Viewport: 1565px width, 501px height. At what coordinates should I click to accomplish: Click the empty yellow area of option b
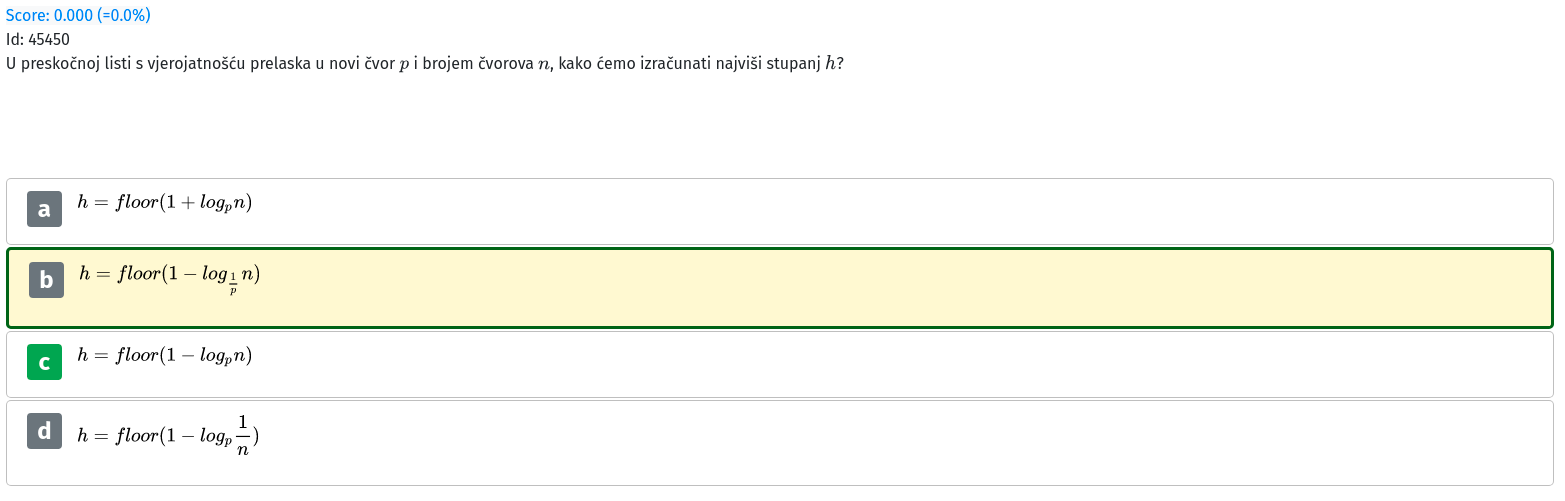tap(900, 288)
